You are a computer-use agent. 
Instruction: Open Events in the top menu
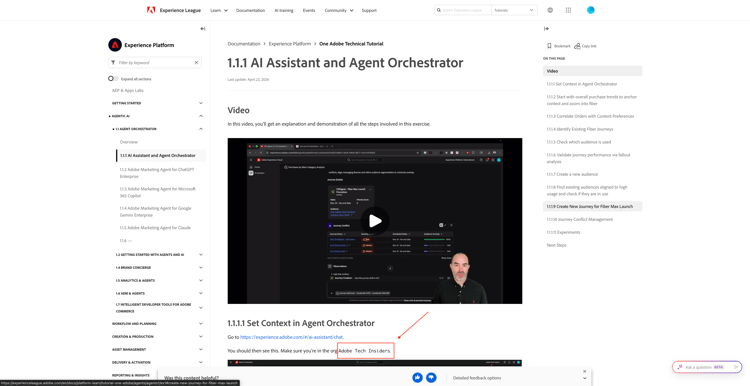[x=309, y=10]
